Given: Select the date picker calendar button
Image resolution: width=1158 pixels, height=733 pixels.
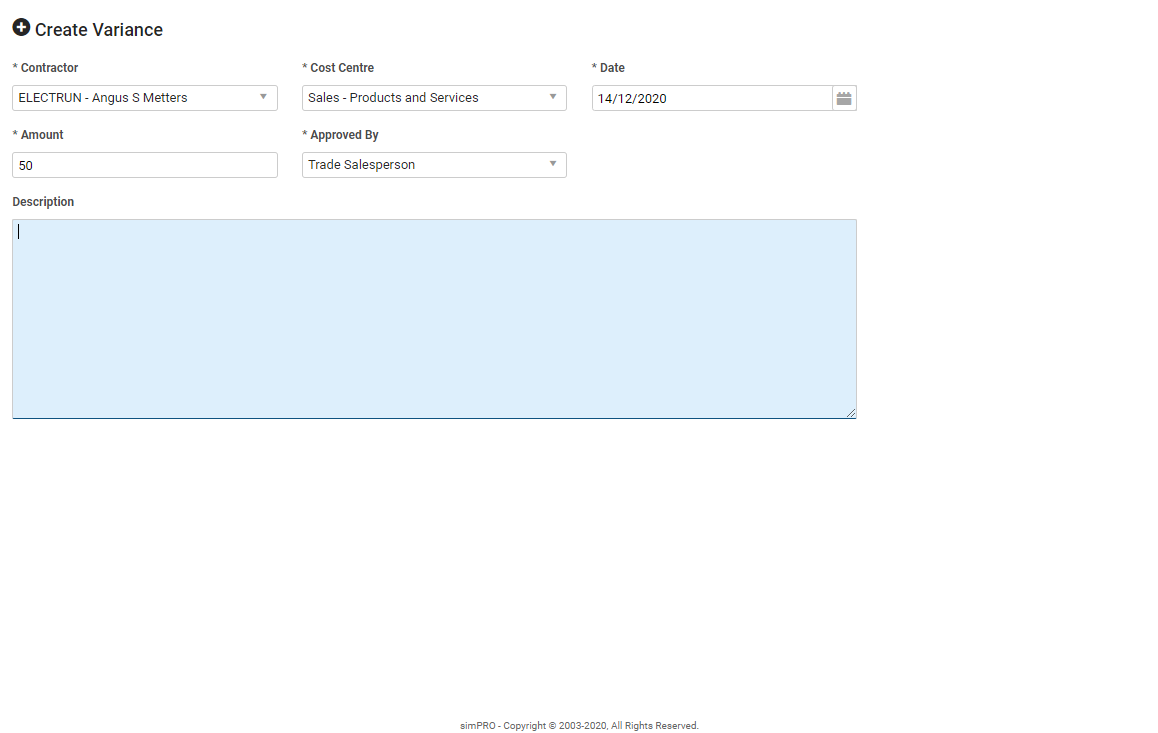Looking at the screenshot, I should pos(844,97).
